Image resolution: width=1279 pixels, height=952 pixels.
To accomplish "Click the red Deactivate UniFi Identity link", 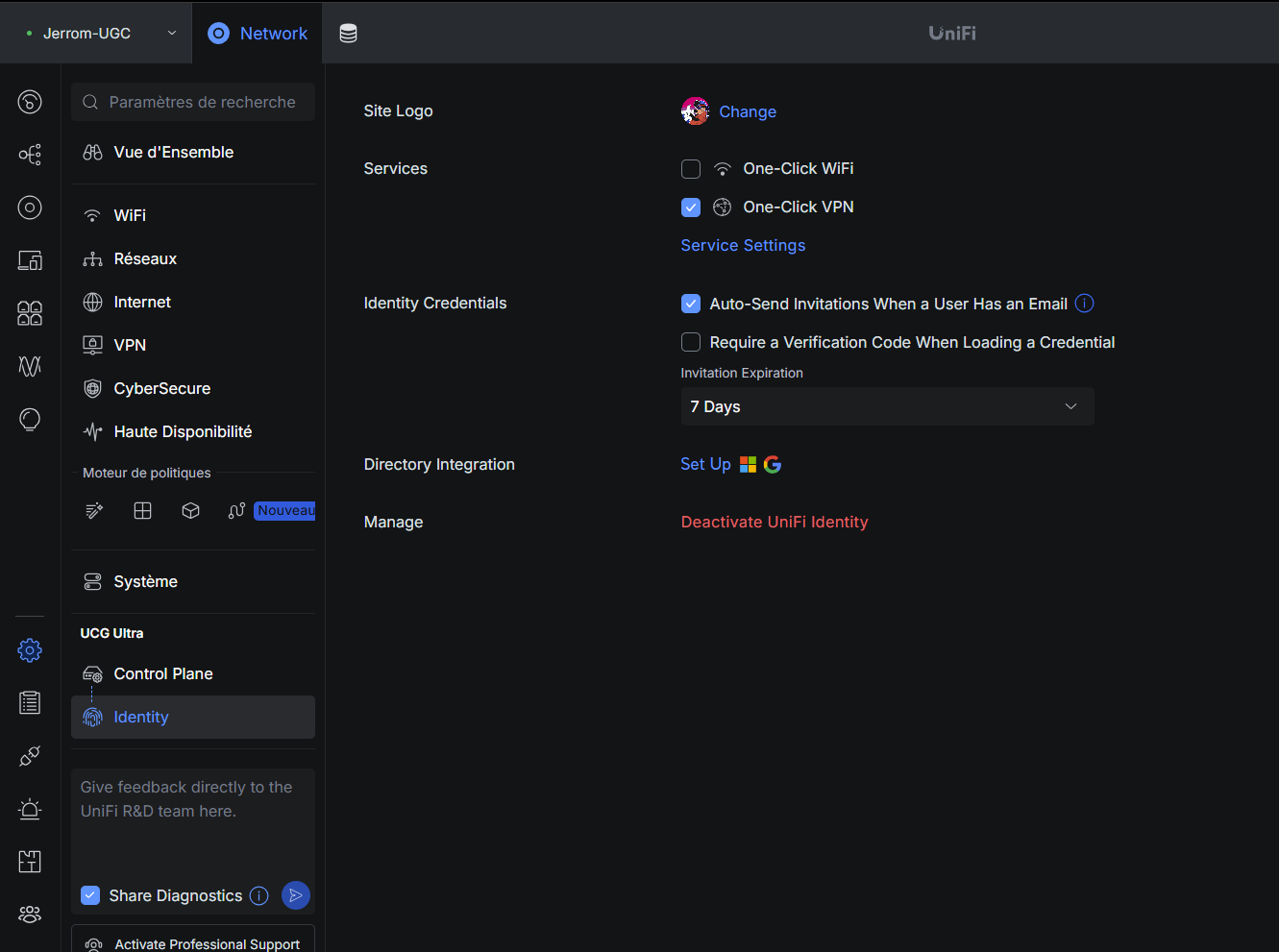I will point(775,522).
